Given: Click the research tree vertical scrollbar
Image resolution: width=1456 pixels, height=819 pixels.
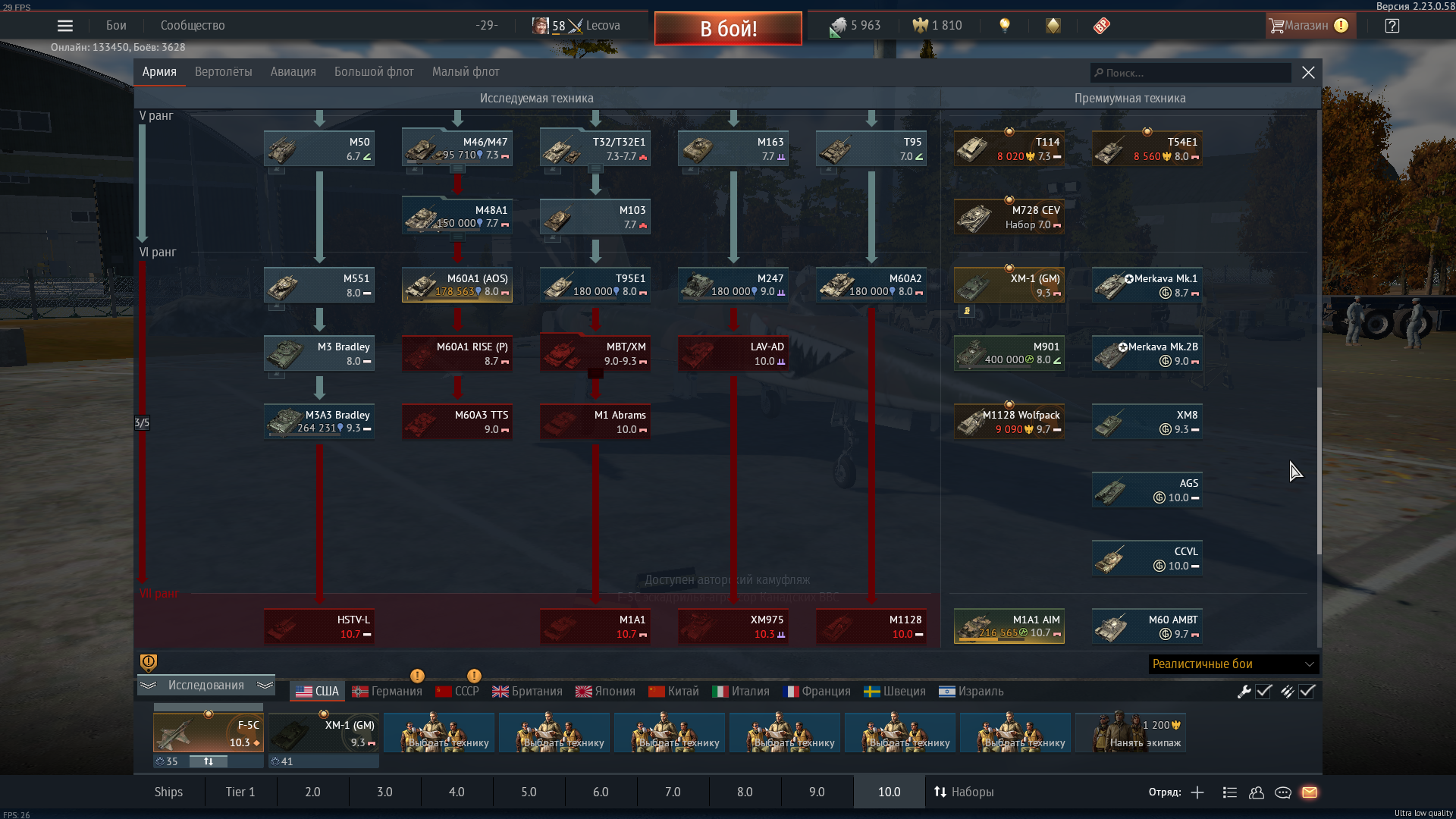Looking at the screenshot, I should point(1319,470).
